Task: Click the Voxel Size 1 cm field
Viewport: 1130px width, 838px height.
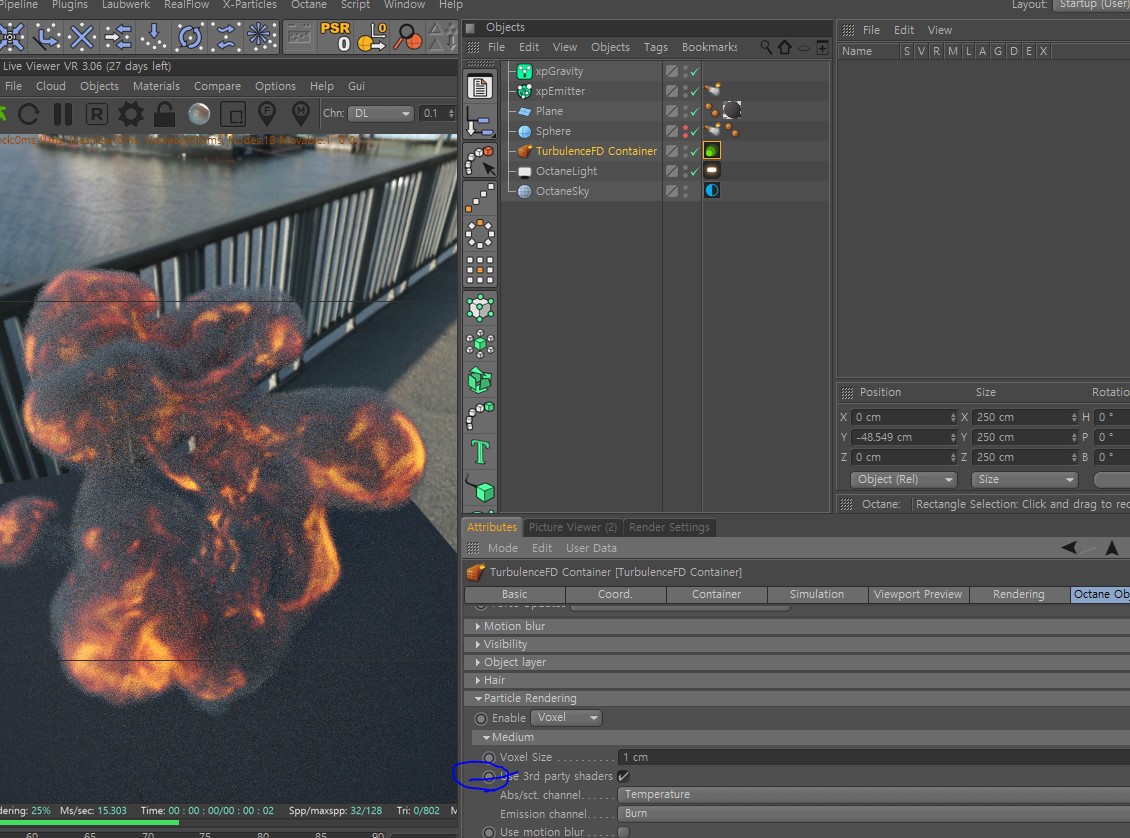Action: click(873, 757)
